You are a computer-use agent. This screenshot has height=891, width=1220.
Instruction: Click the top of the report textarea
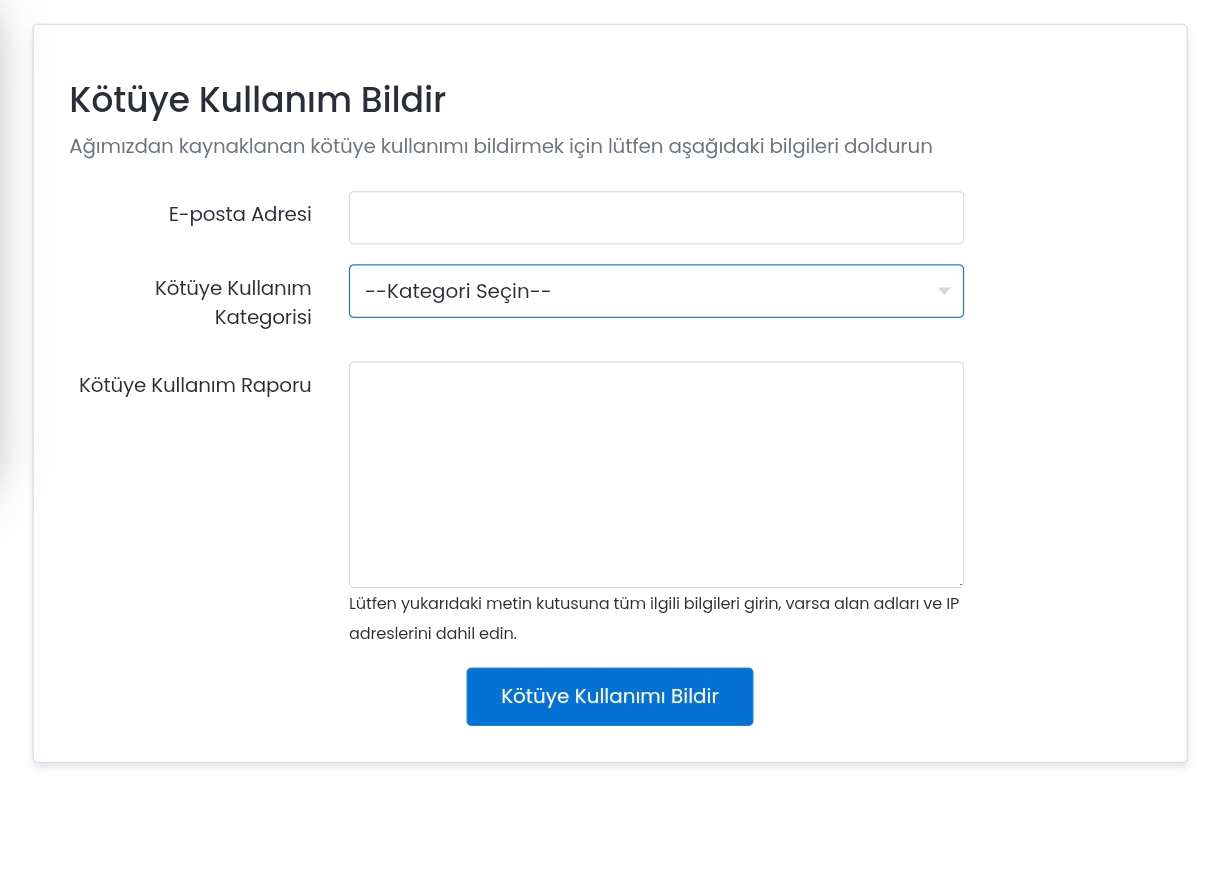pyautogui.click(x=656, y=375)
